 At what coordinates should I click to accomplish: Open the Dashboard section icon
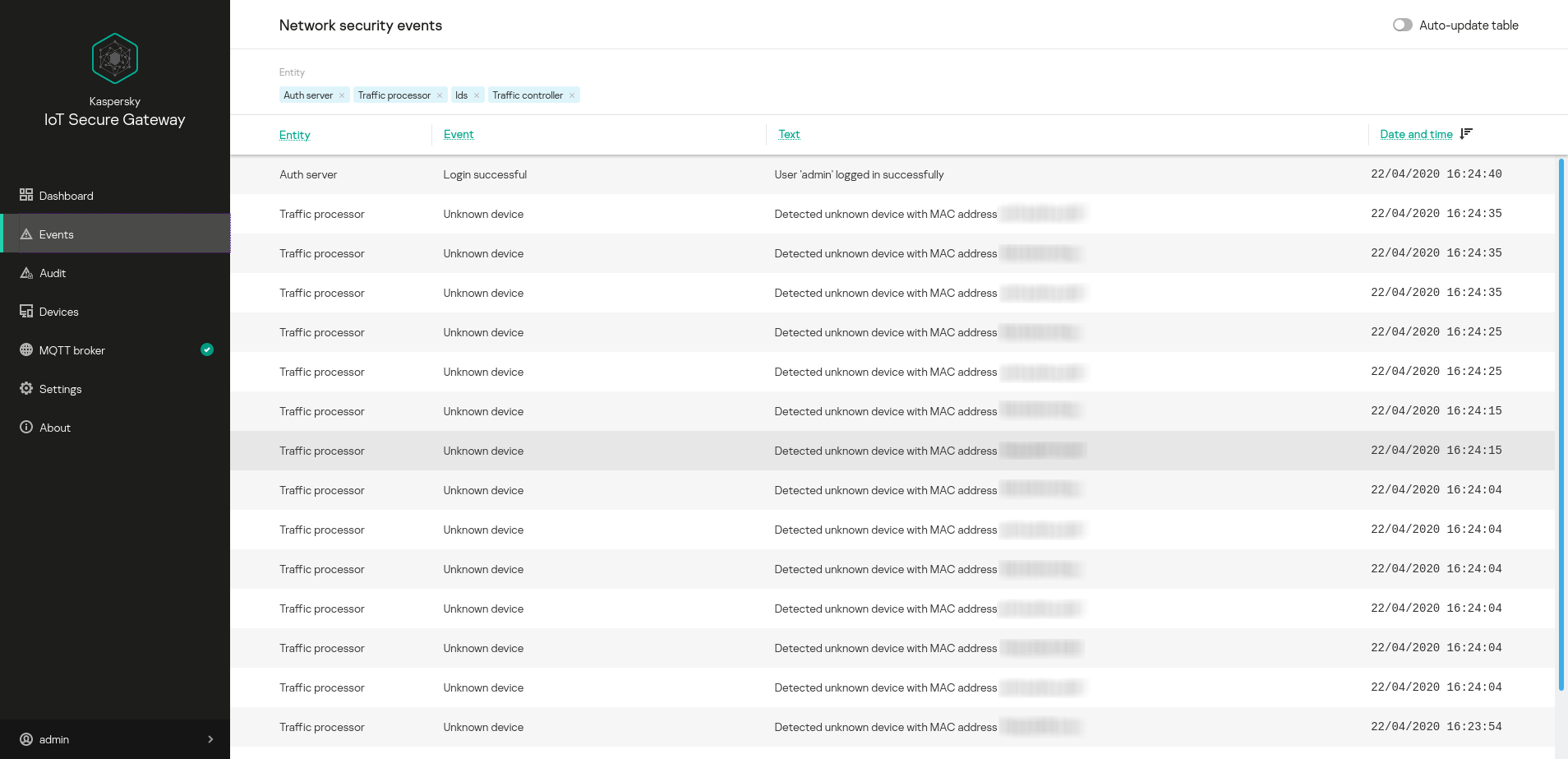click(x=26, y=195)
